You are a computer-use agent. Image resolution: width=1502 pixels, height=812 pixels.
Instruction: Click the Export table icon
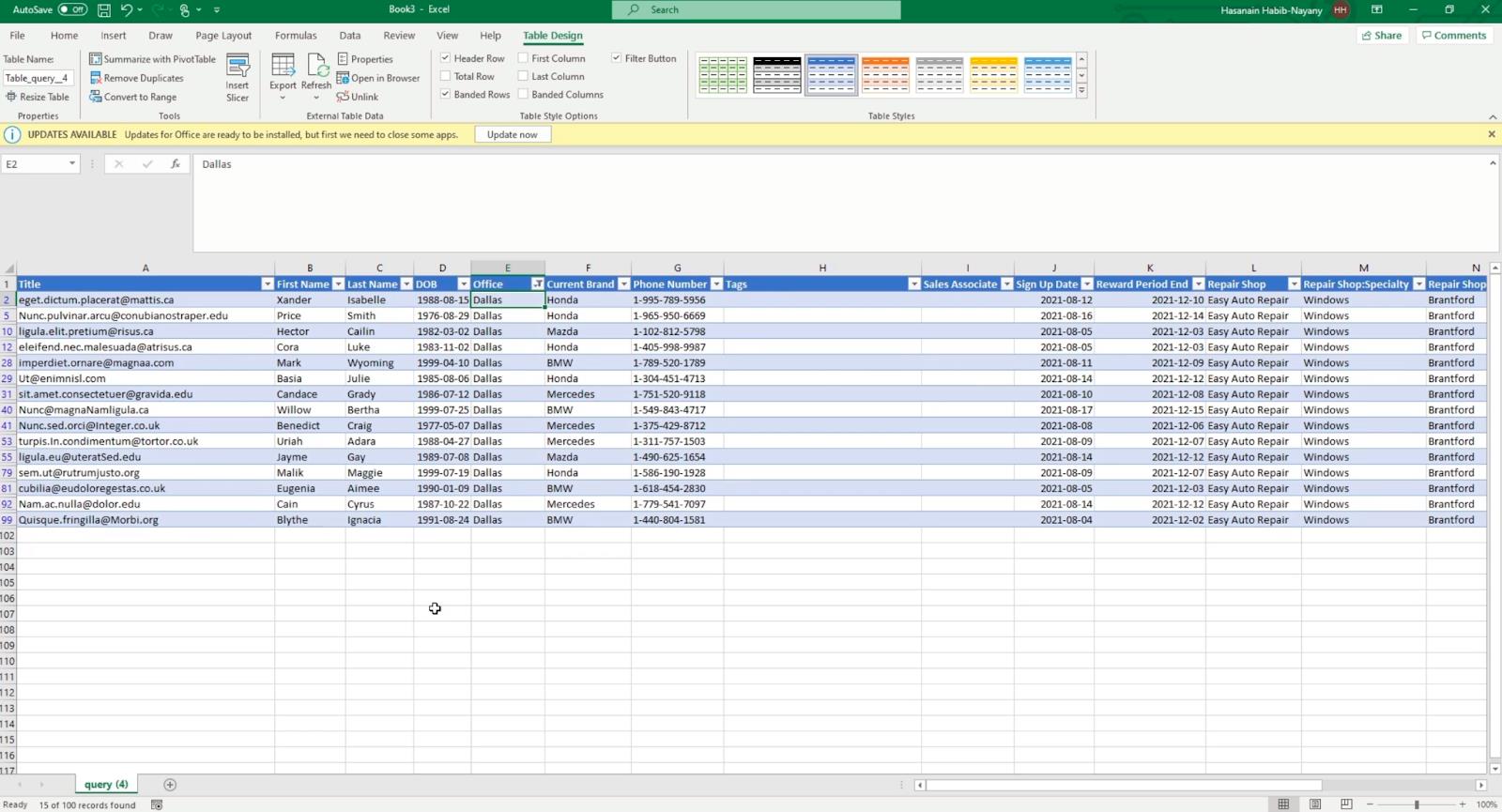(283, 65)
